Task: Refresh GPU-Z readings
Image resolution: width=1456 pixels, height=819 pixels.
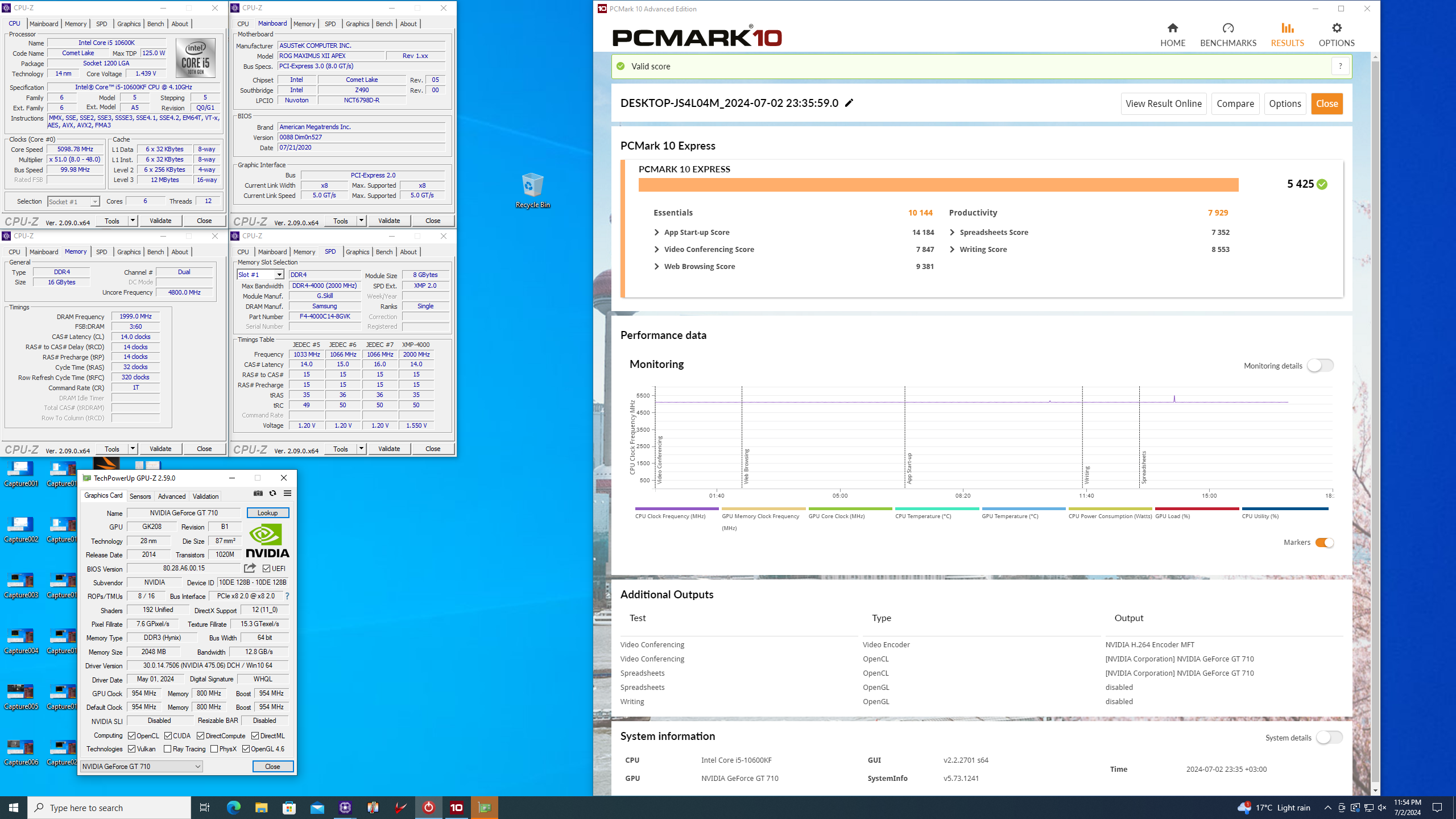Action: tap(272, 493)
